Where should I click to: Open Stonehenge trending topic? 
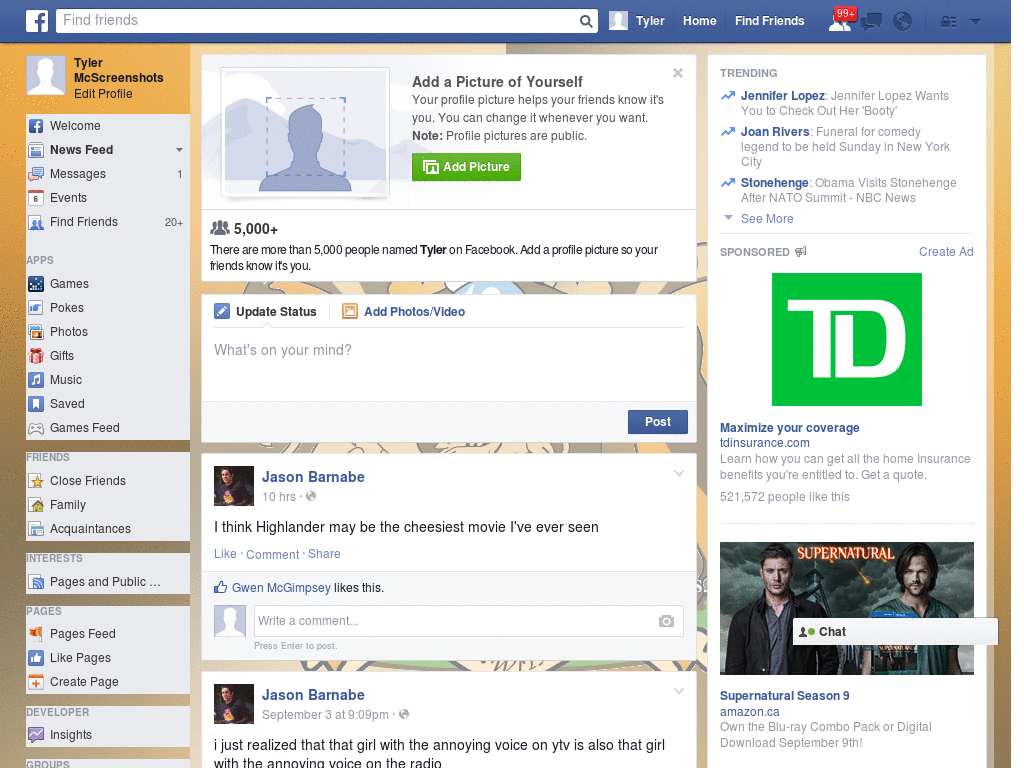click(775, 183)
